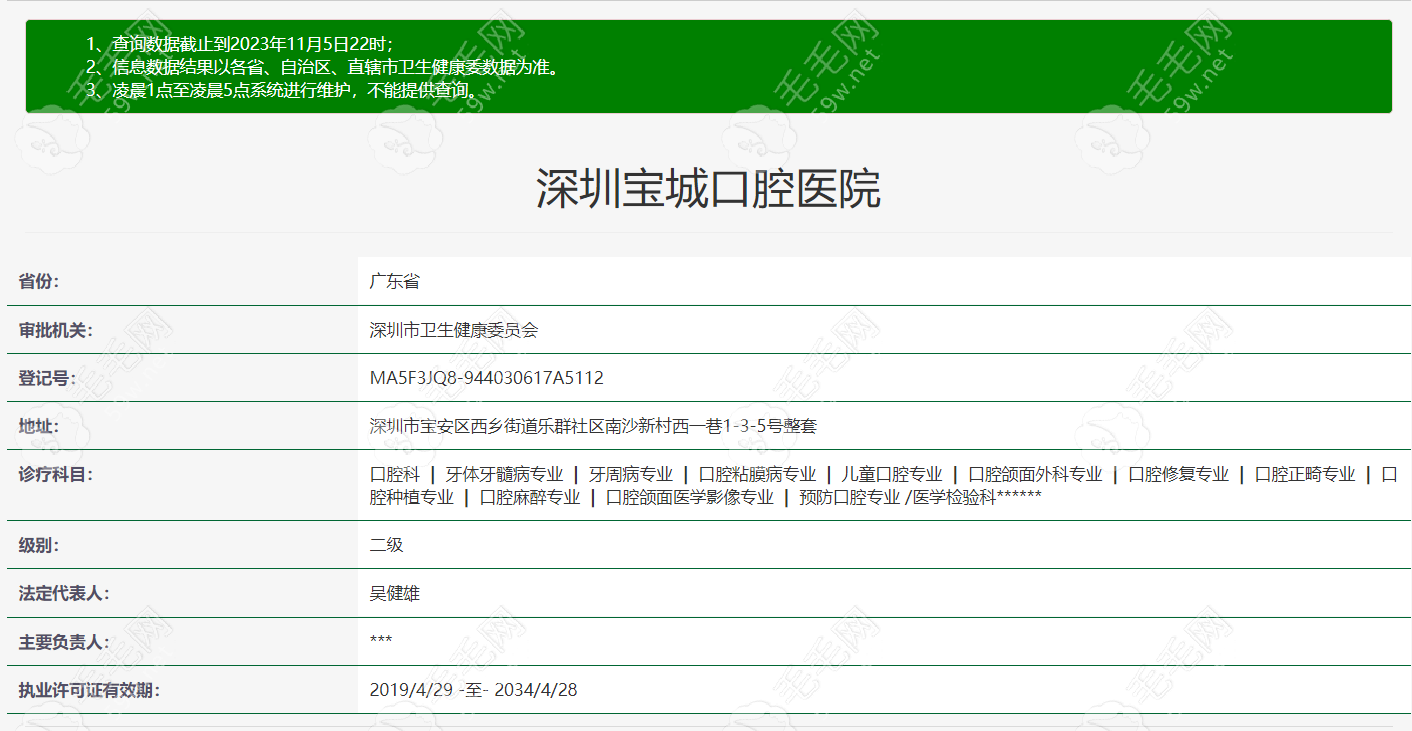Select the 登记号 label
This screenshot has width=1412, height=731.
pyautogui.click(x=47, y=378)
